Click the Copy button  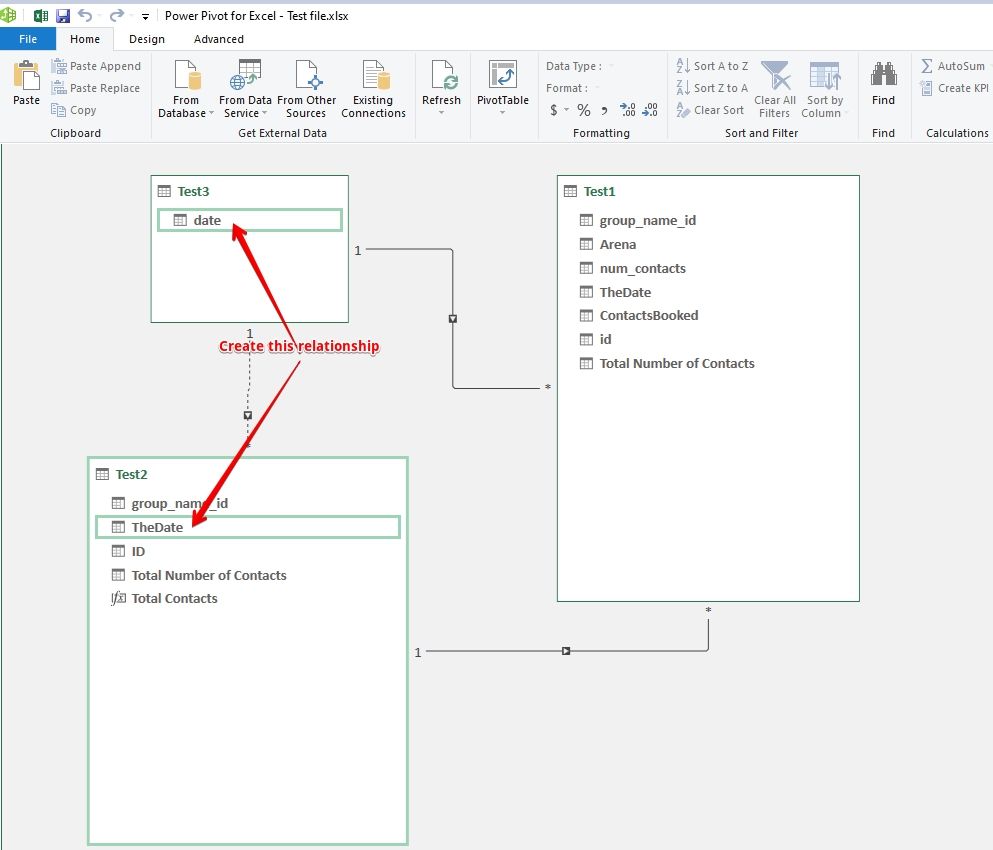click(x=74, y=110)
